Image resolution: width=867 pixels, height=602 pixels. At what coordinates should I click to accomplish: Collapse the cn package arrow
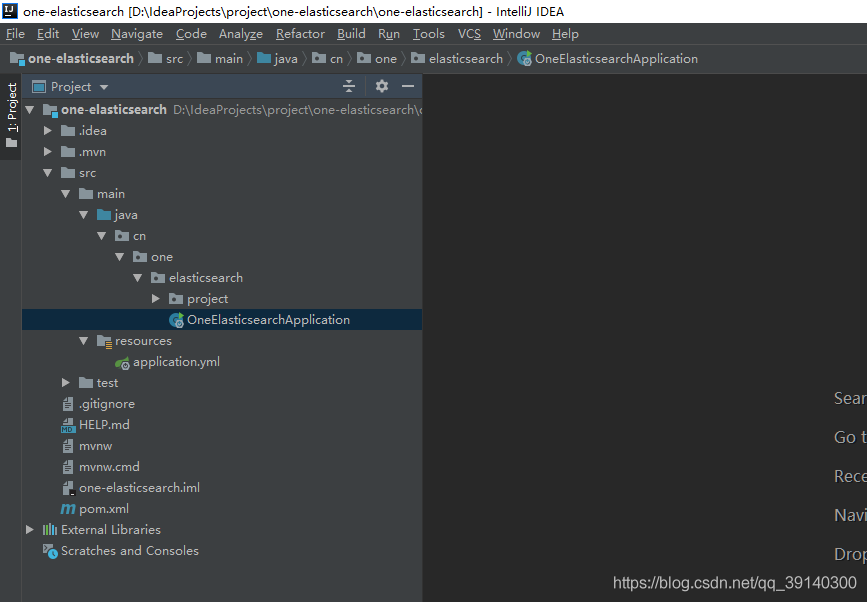(102, 236)
